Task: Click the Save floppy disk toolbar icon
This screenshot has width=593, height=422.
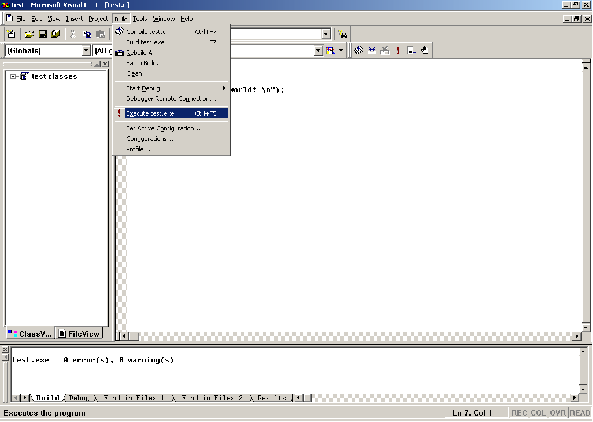Action: 43,34
